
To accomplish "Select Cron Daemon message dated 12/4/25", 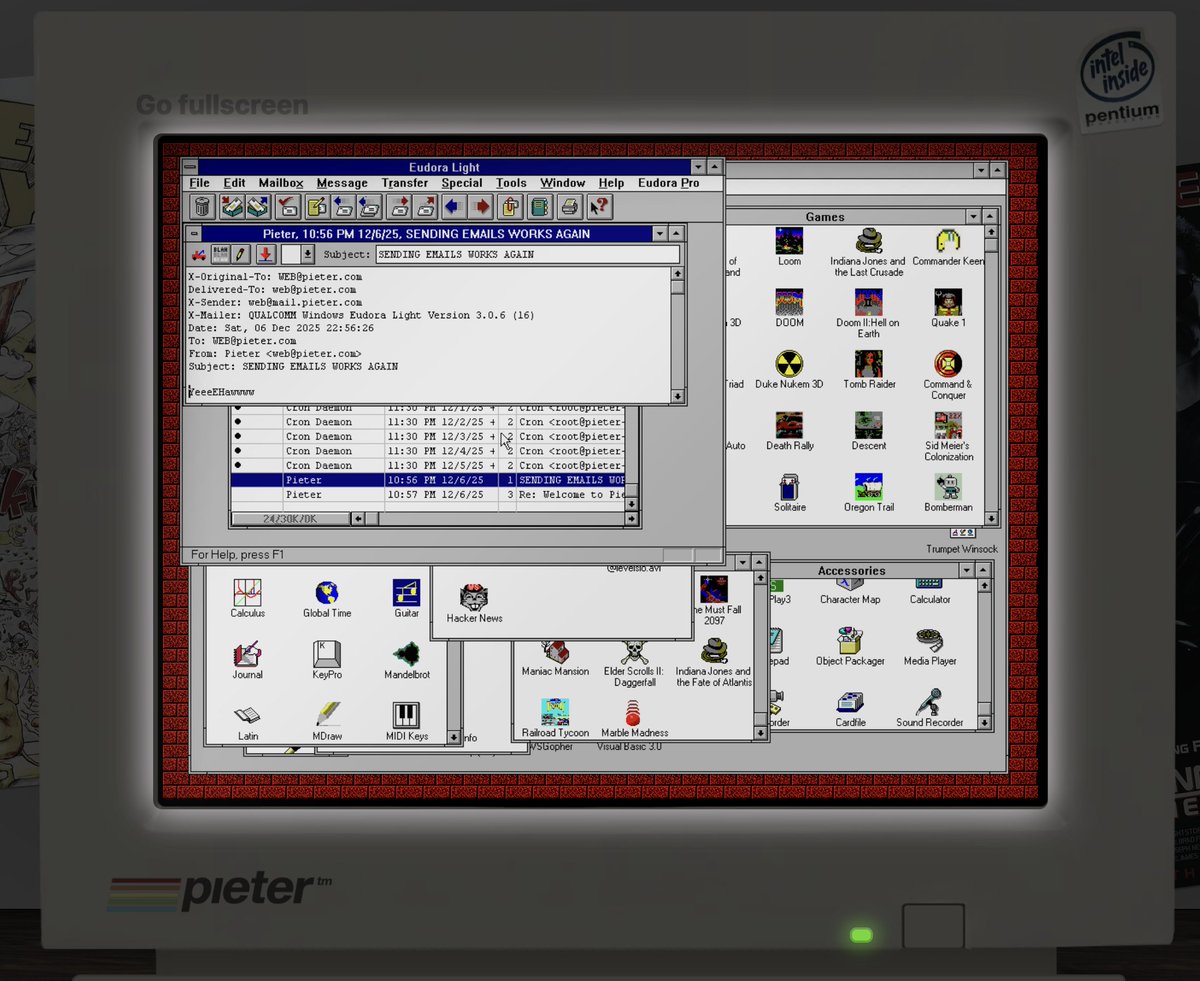I will (428, 451).
